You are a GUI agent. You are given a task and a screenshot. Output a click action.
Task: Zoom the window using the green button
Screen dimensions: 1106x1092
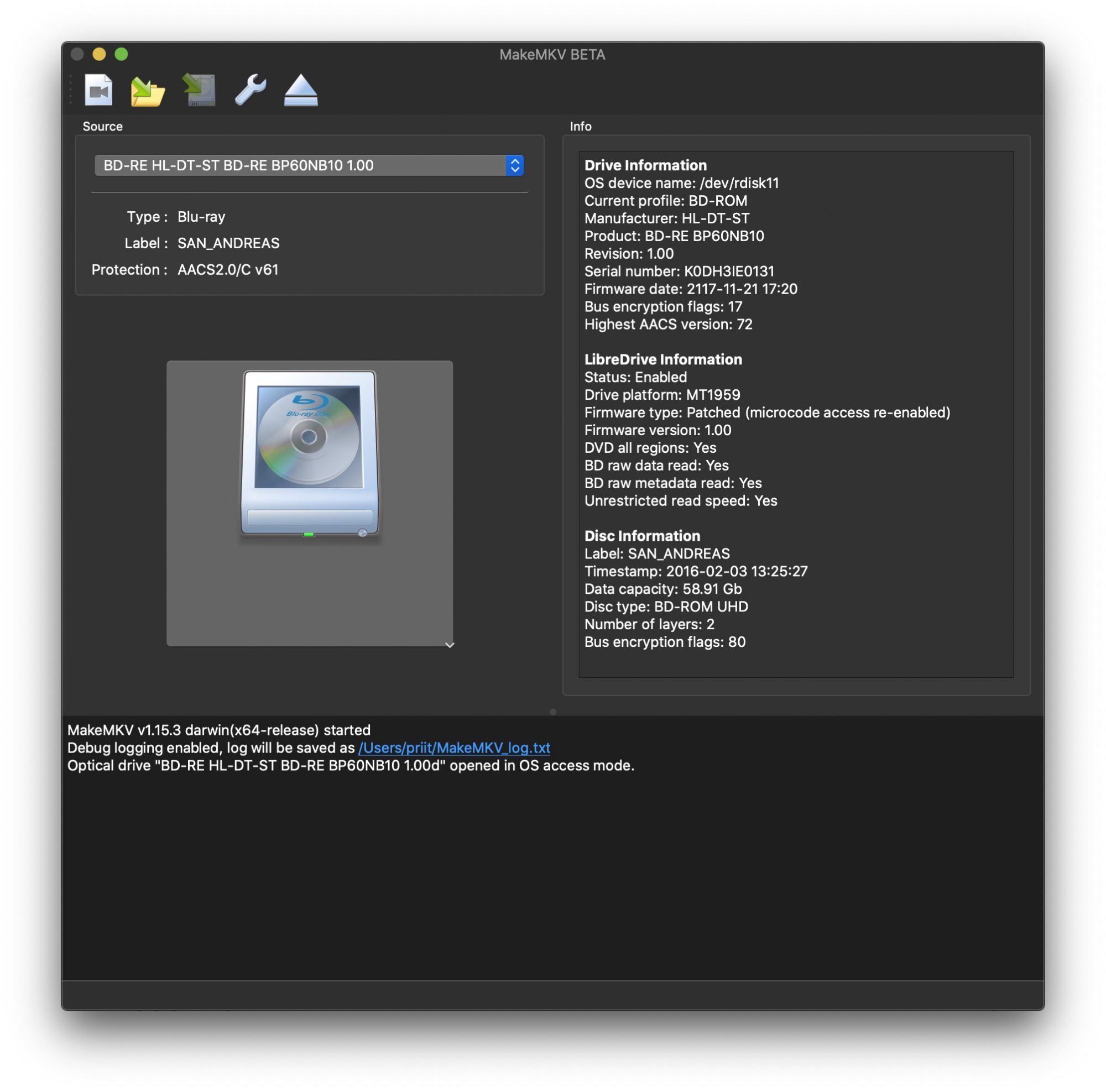pyautogui.click(x=121, y=54)
